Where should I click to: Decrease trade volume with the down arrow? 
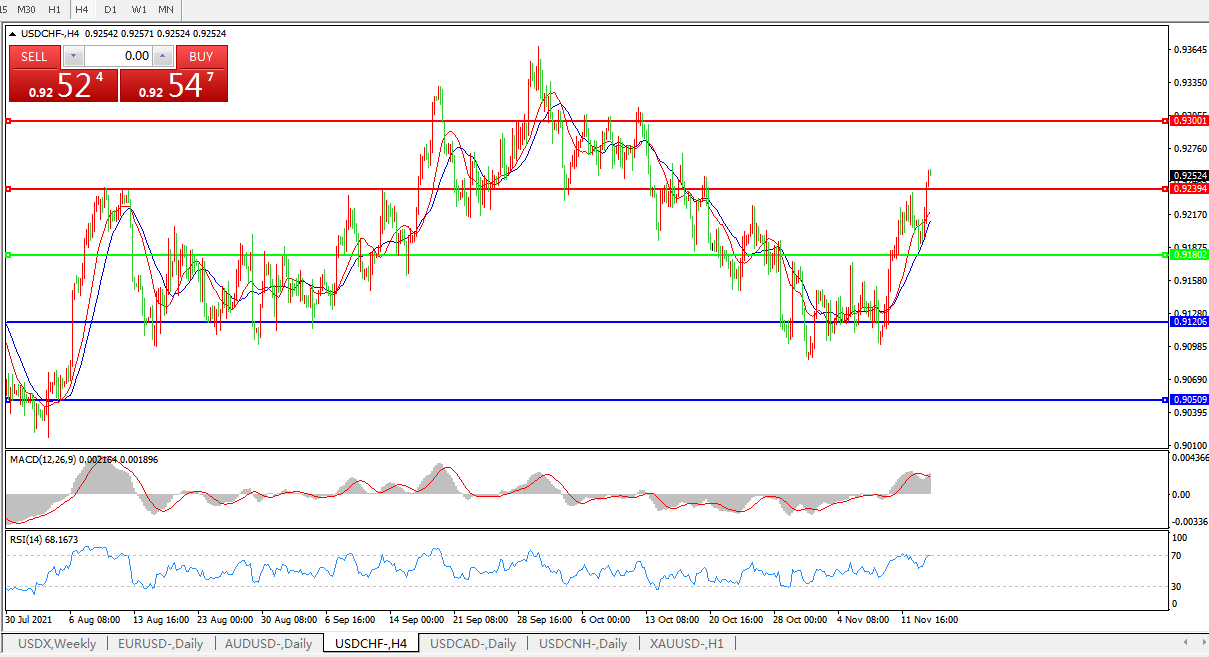click(x=73, y=57)
